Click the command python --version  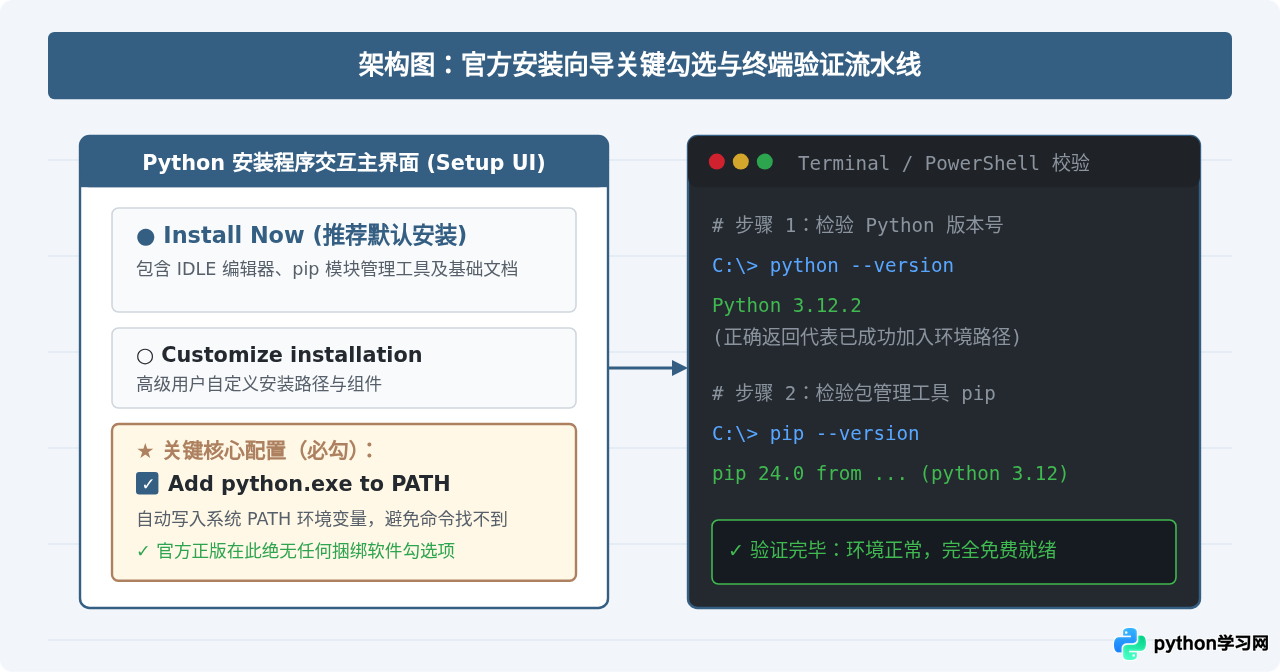point(861,265)
